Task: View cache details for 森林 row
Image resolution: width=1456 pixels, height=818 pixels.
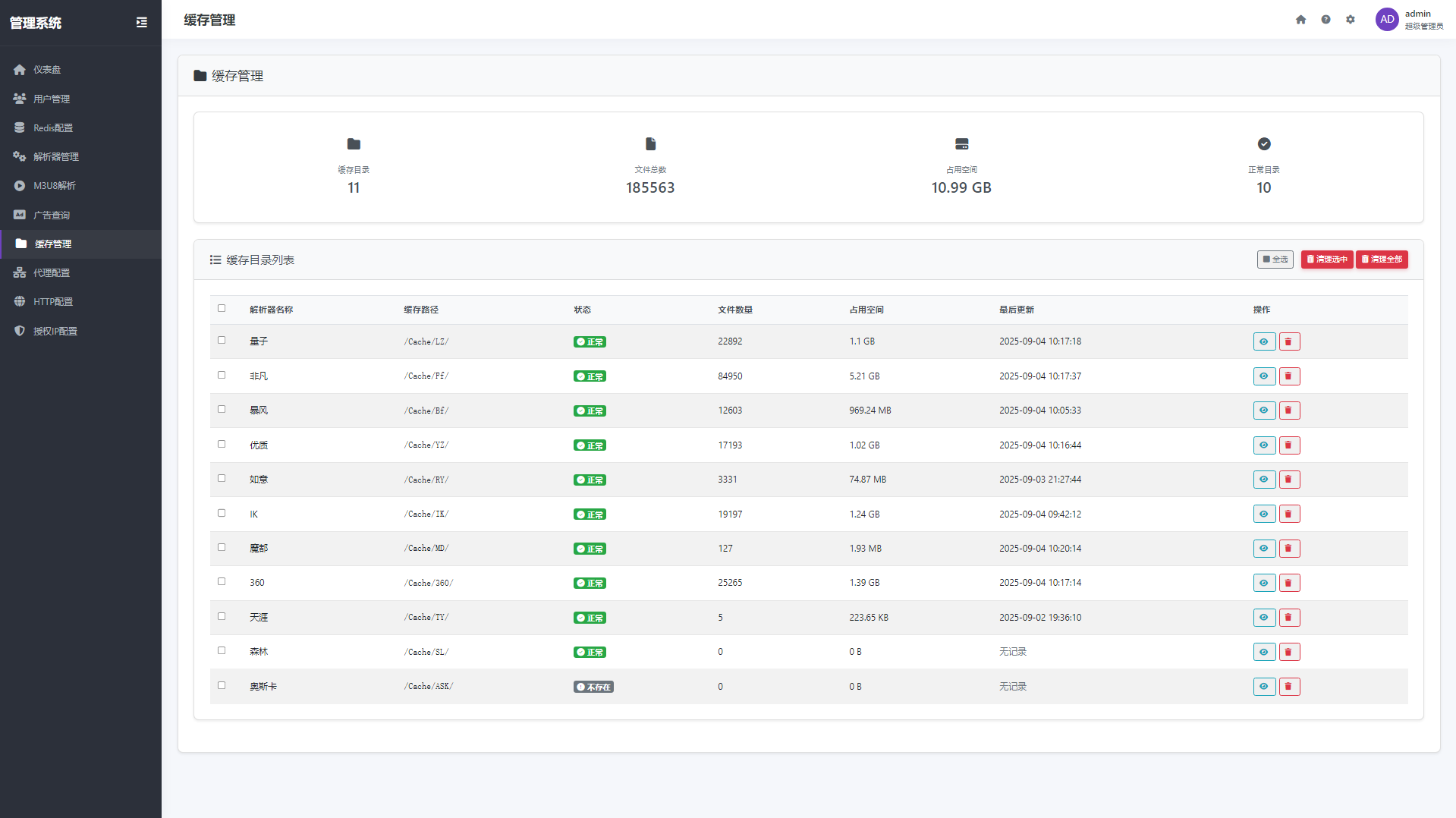Action: pos(1264,652)
